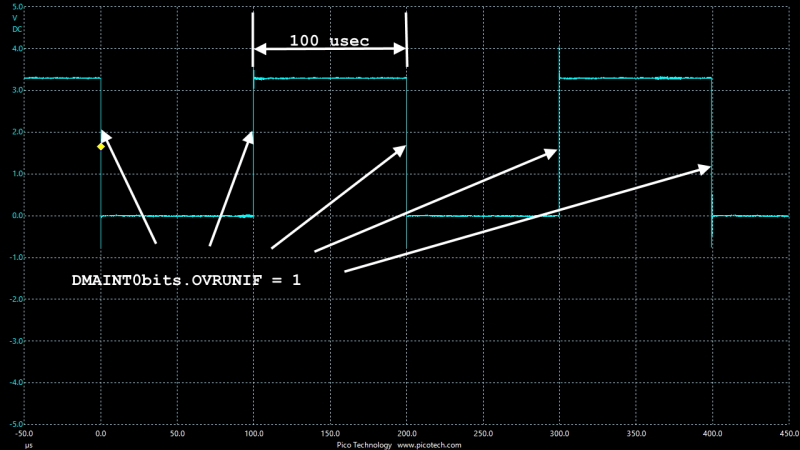Click the Pico Technology label
This screenshot has width=800, height=450.
point(364,445)
